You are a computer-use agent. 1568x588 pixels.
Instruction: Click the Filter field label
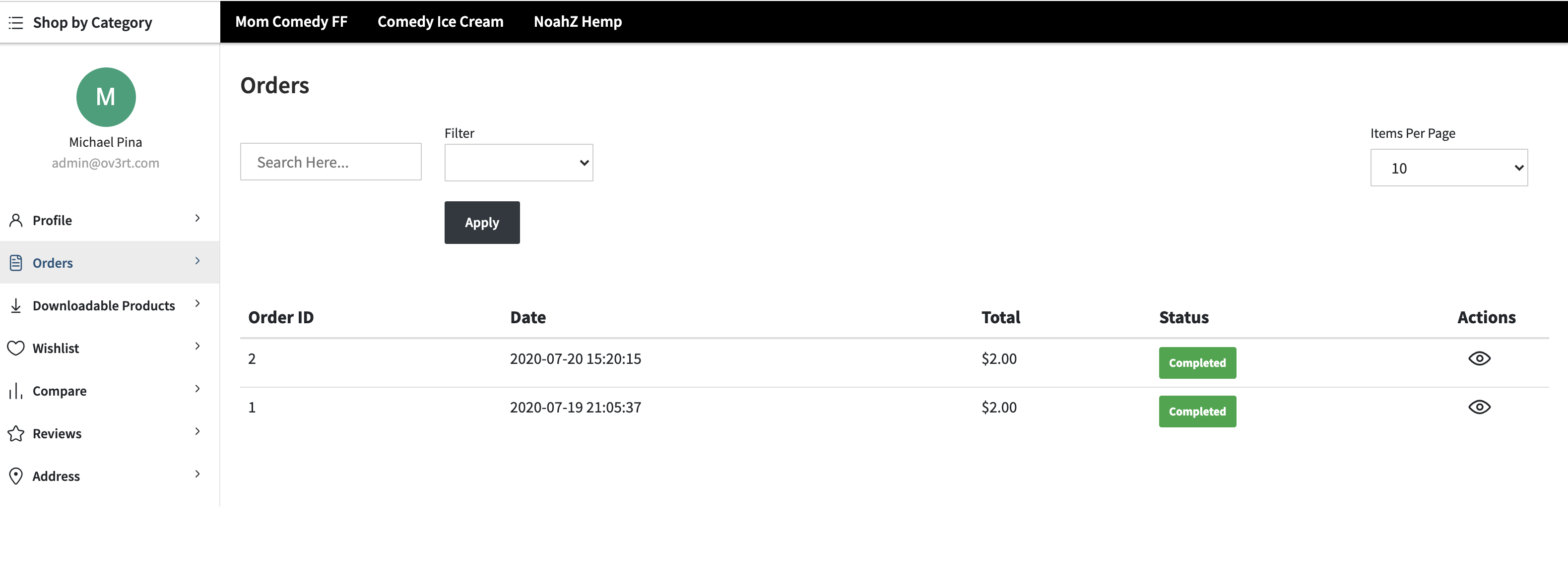[x=459, y=133]
